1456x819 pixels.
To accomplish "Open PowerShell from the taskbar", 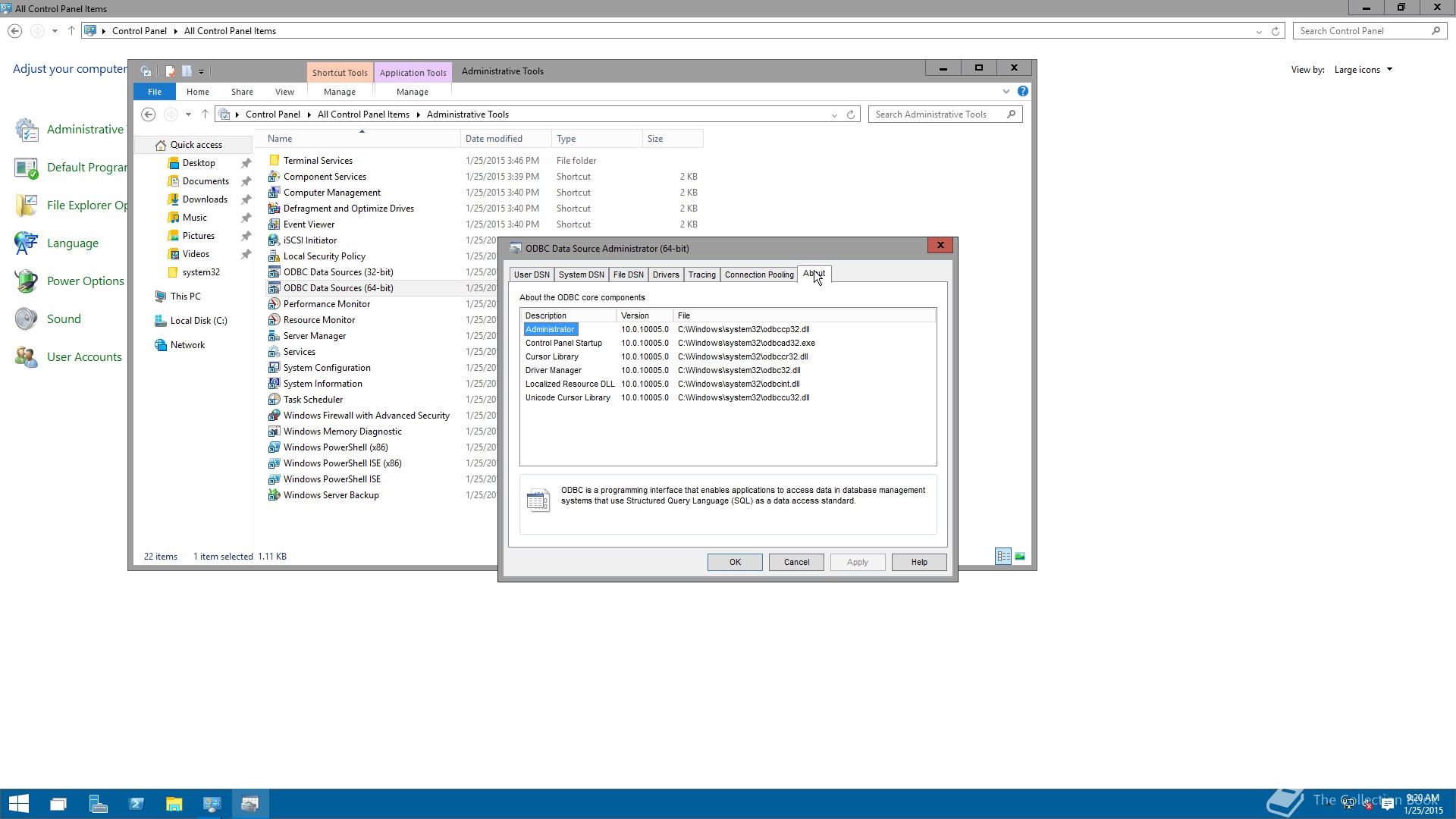I will pyautogui.click(x=136, y=804).
